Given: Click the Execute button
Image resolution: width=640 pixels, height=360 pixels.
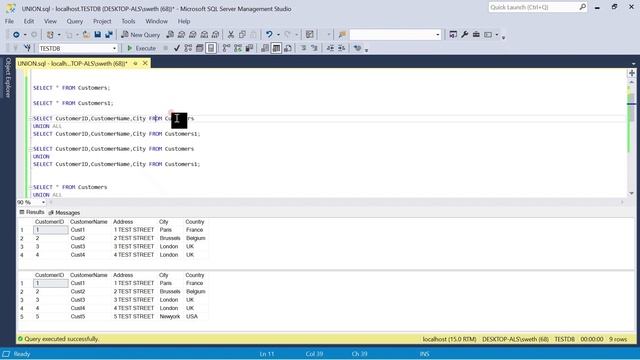Looking at the screenshot, I should tap(142, 49).
